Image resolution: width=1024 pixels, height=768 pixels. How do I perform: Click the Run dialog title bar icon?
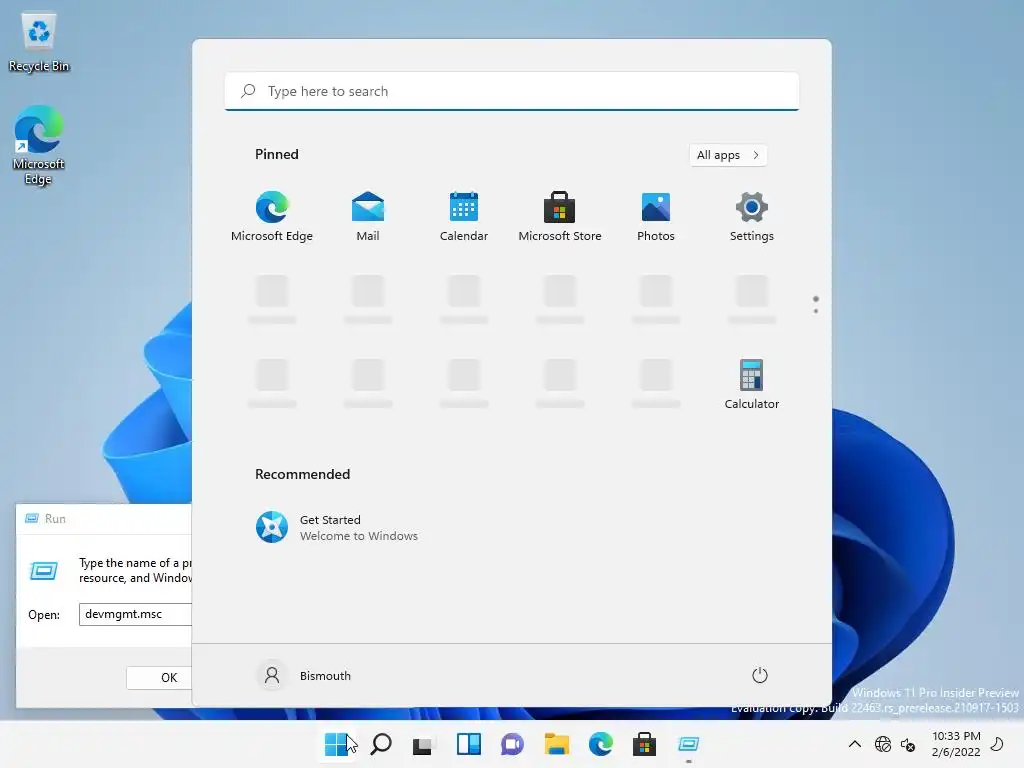click(x=31, y=519)
